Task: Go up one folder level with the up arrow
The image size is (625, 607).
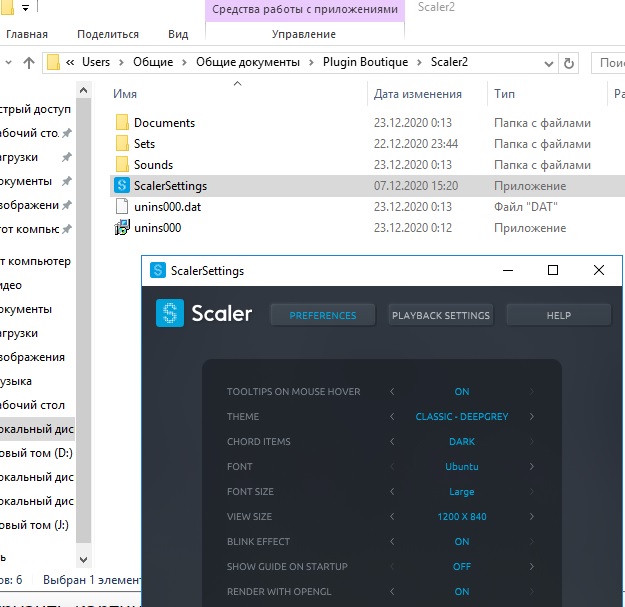Action: coord(29,63)
